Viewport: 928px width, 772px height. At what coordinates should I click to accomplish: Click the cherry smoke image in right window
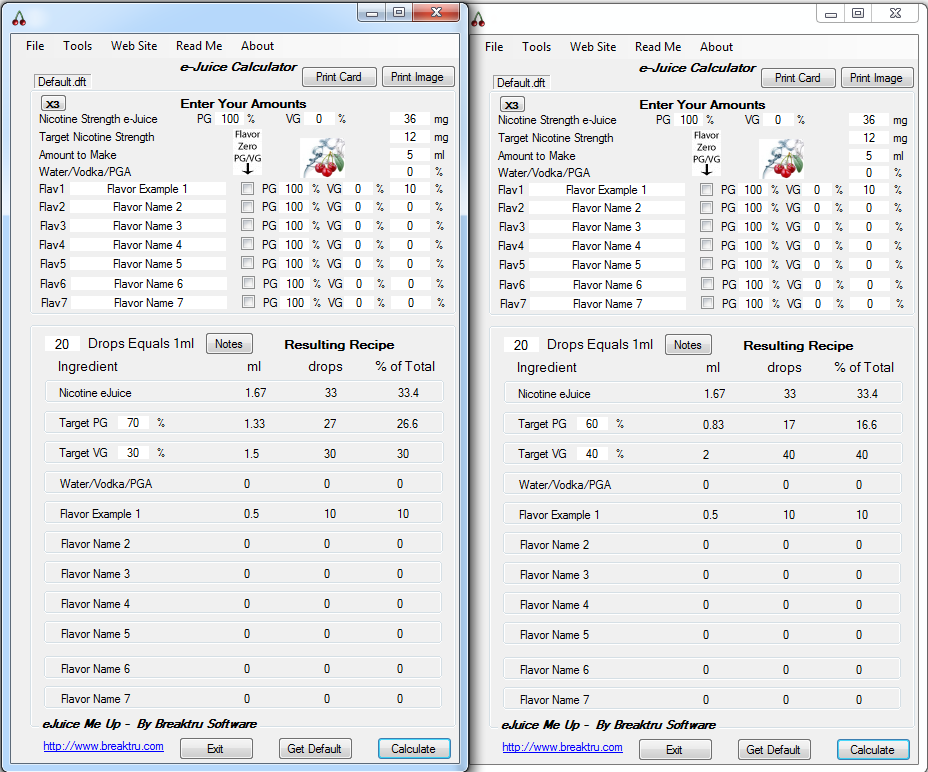[x=782, y=159]
